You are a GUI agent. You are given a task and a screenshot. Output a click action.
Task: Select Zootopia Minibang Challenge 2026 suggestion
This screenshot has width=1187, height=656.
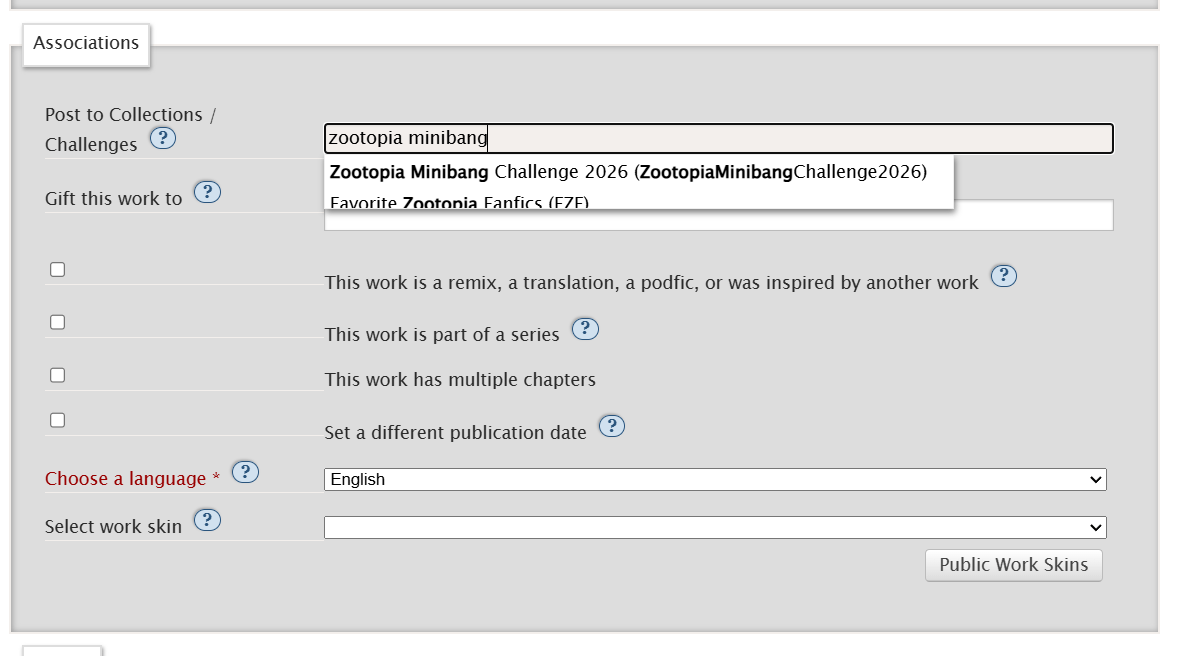tap(628, 172)
